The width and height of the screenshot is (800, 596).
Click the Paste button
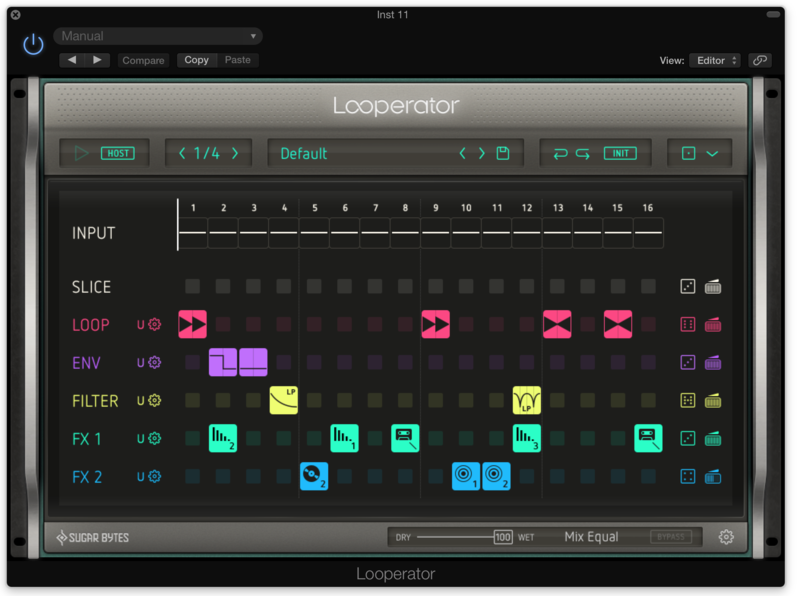pyautogui.click(x=238, y=60)
